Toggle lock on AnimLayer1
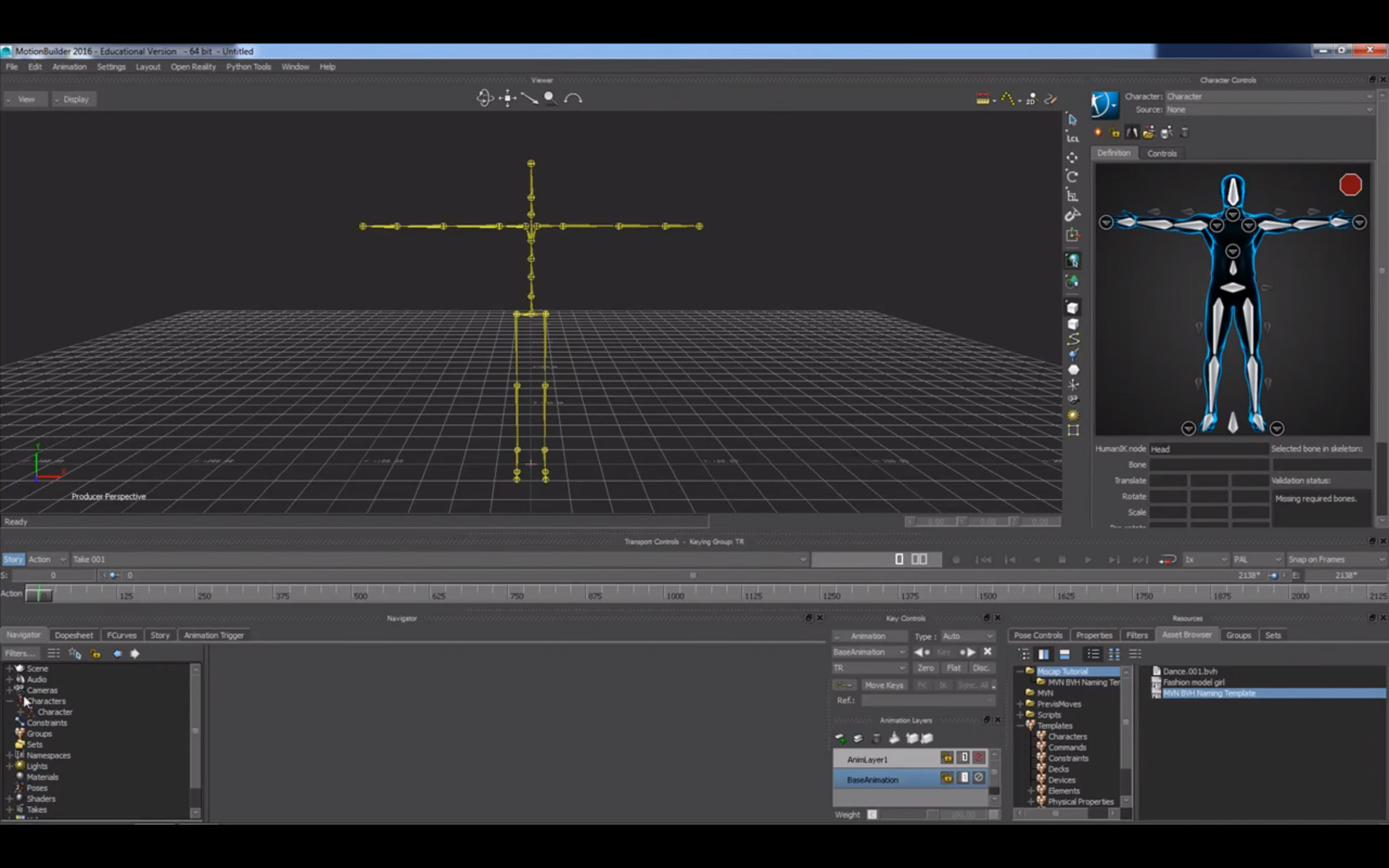Image resolution: width=1389 pixels, height=868 pixels. 947,758
